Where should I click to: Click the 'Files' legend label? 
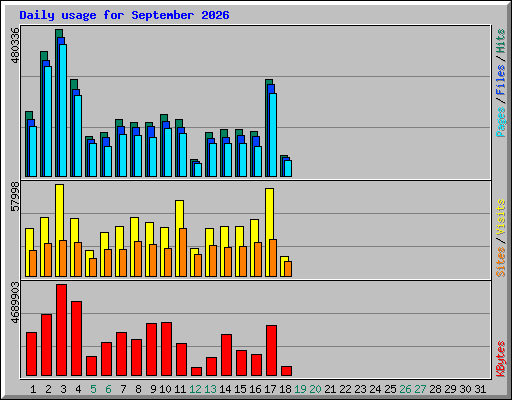(x=501, y=79)
